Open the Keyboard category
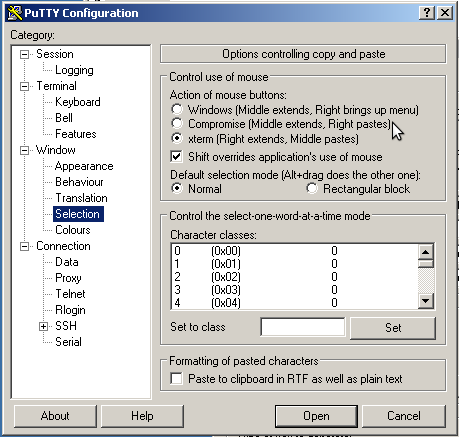This screenshot has width=459, height=437. click(78, 102)
